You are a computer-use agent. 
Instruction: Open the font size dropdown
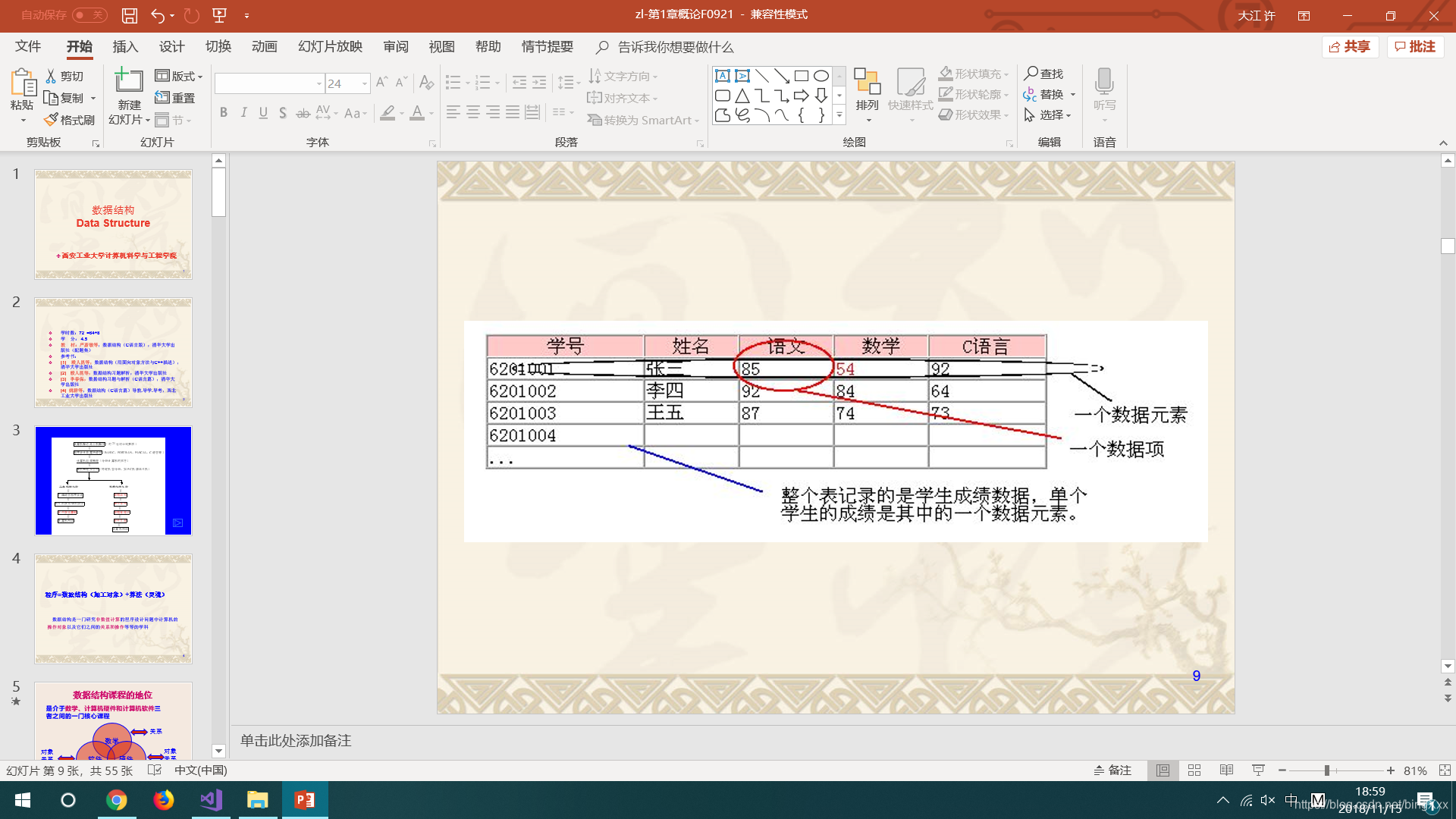tap(365, 83)
